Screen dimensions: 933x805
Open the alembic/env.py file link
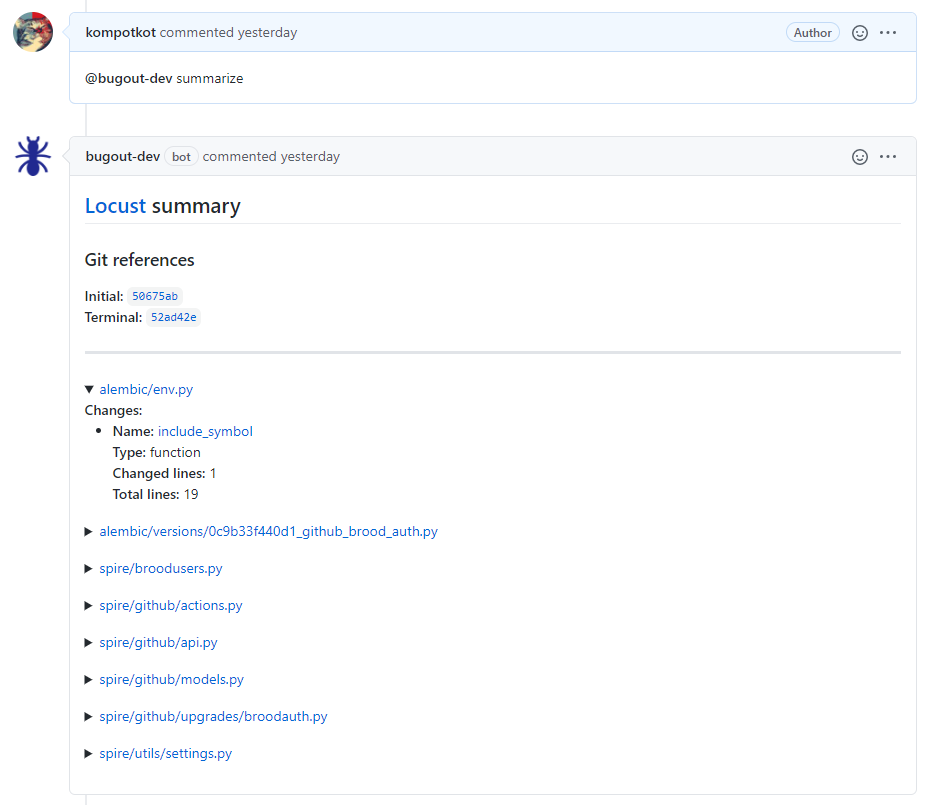coord(146,389)
